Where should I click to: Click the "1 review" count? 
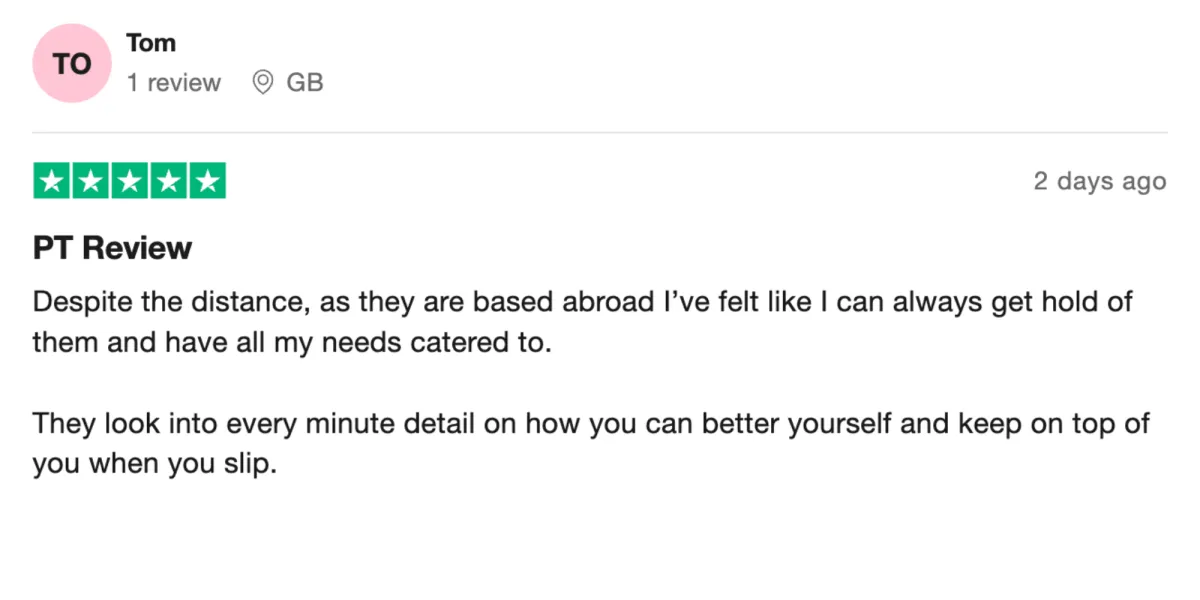[x=174, y=83]
